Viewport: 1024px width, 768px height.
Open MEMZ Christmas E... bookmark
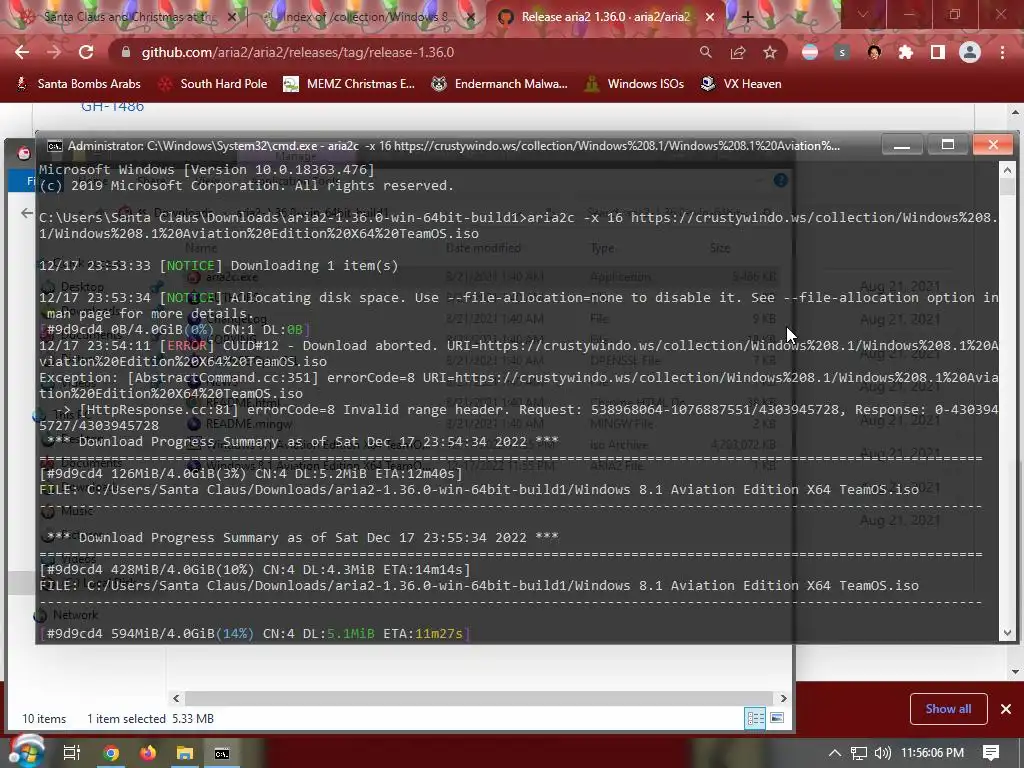click(x=349, y=84)
